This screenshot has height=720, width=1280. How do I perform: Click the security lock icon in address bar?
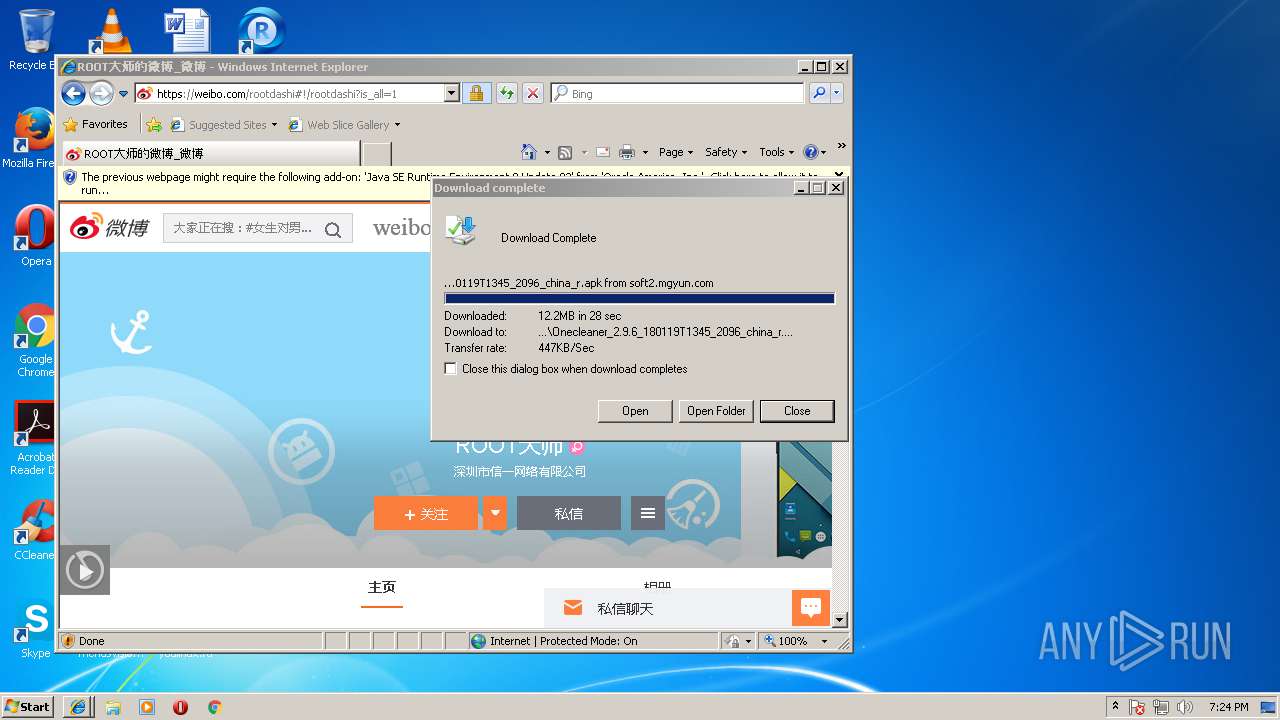pos(476,93)
